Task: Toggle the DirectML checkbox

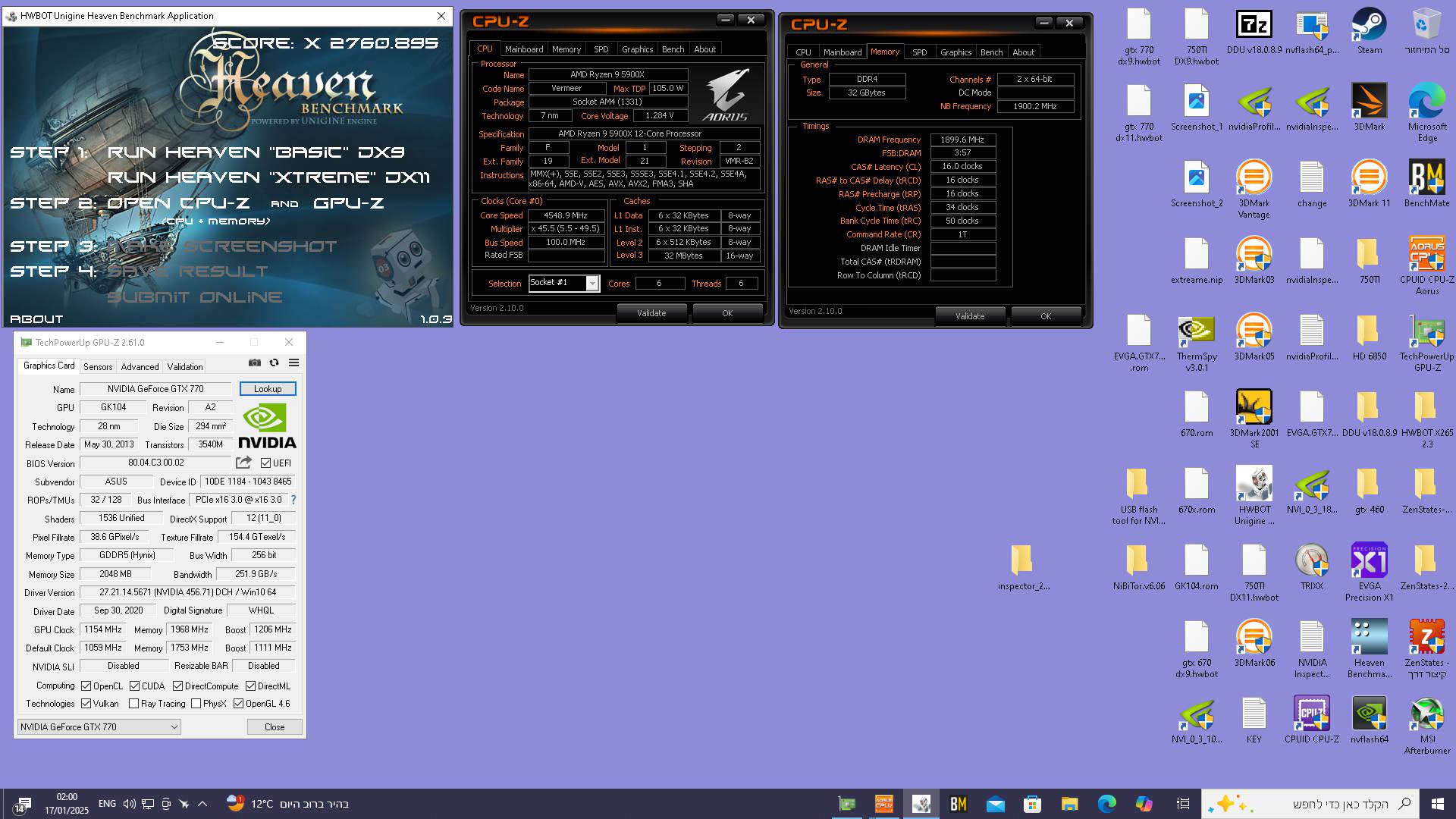Action: pyautogui.click(x=250, y=686)
